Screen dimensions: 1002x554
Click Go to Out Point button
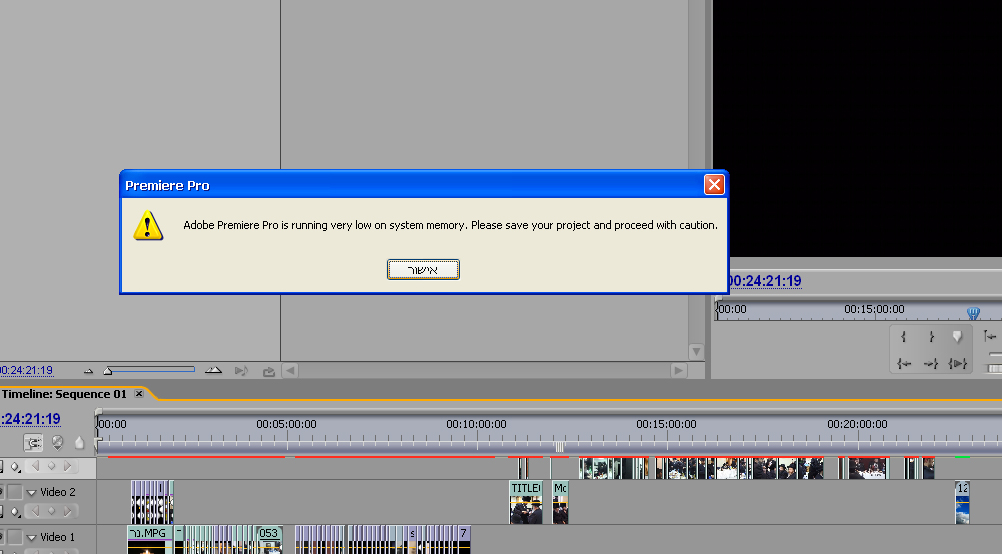(x=931, y=364)
